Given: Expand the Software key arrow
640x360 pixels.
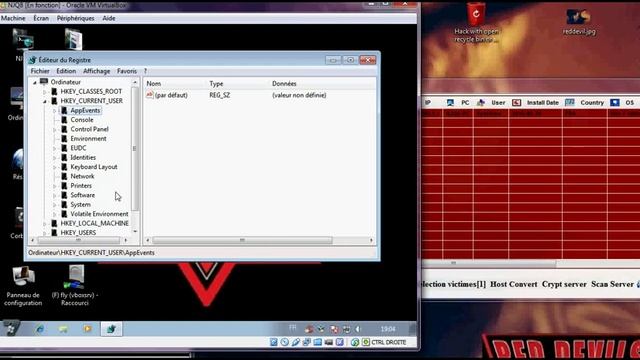Looking at the screenshot, I should coord(54,196).
